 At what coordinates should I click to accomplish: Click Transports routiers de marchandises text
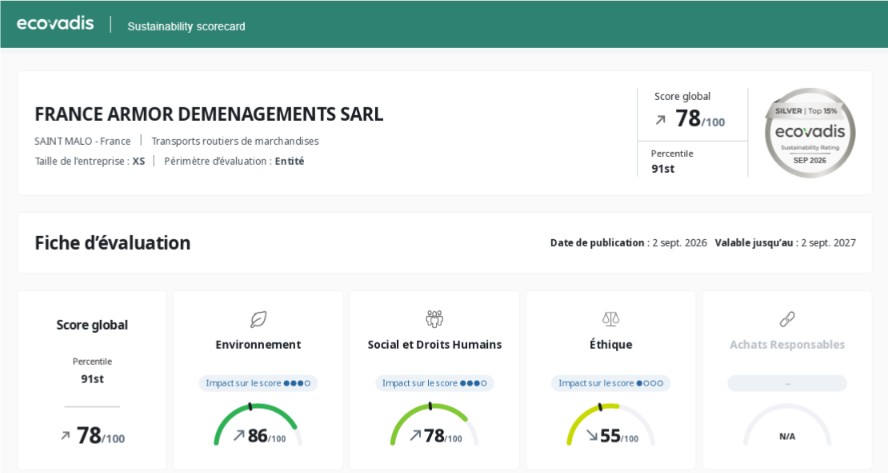click(235, 141)
